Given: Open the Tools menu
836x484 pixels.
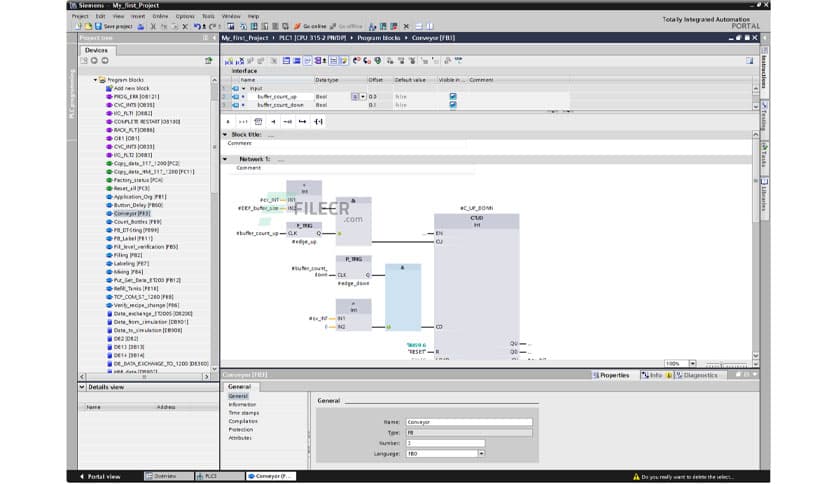Looking at the screenshot, I should [x=208, y=16].
